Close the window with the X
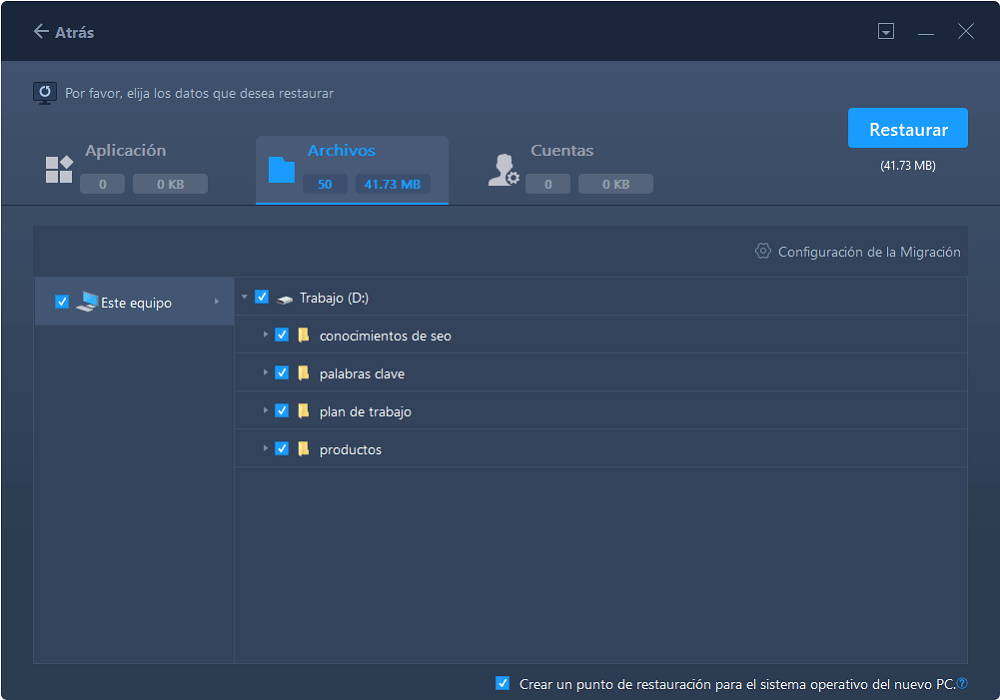The image size is (1000, 700). click(x=966, y=31)
